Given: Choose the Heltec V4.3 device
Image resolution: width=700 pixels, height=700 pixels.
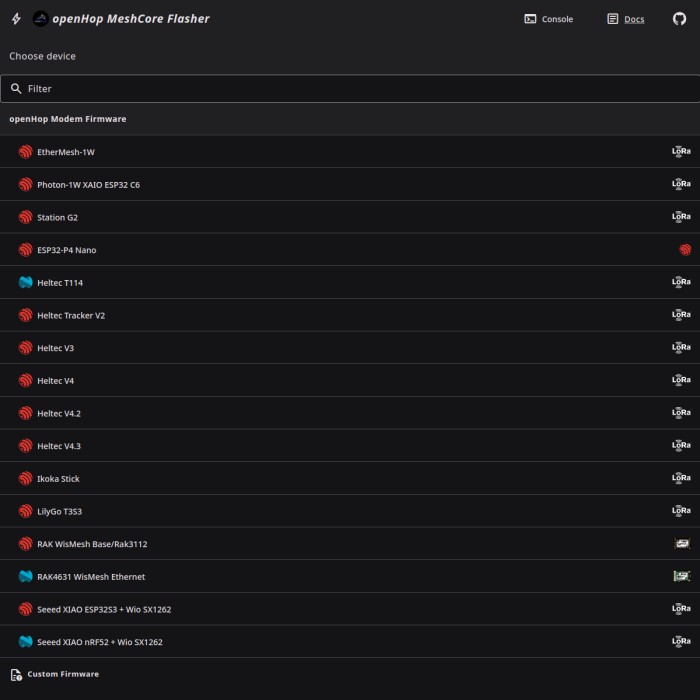Looking at the screenshot, I should coord(350,445).
